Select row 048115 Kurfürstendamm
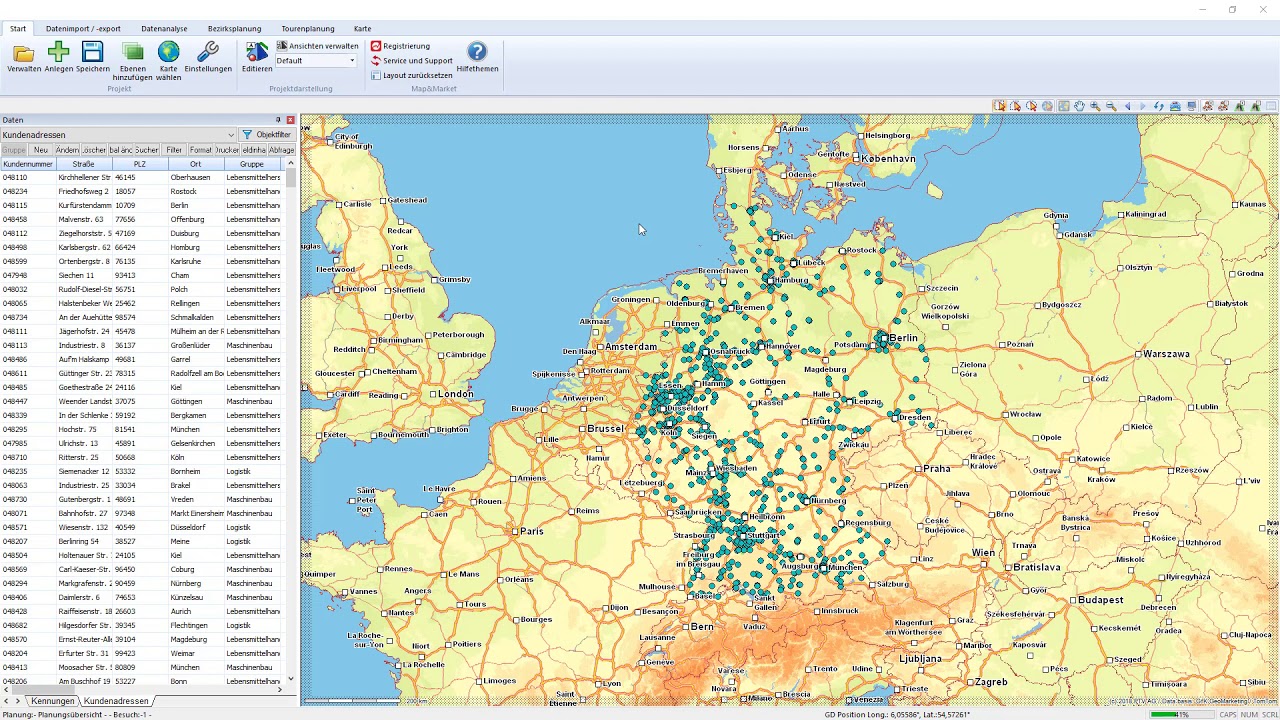The width and height of the screenshot is (1280, 720). (x=142, y=205)
